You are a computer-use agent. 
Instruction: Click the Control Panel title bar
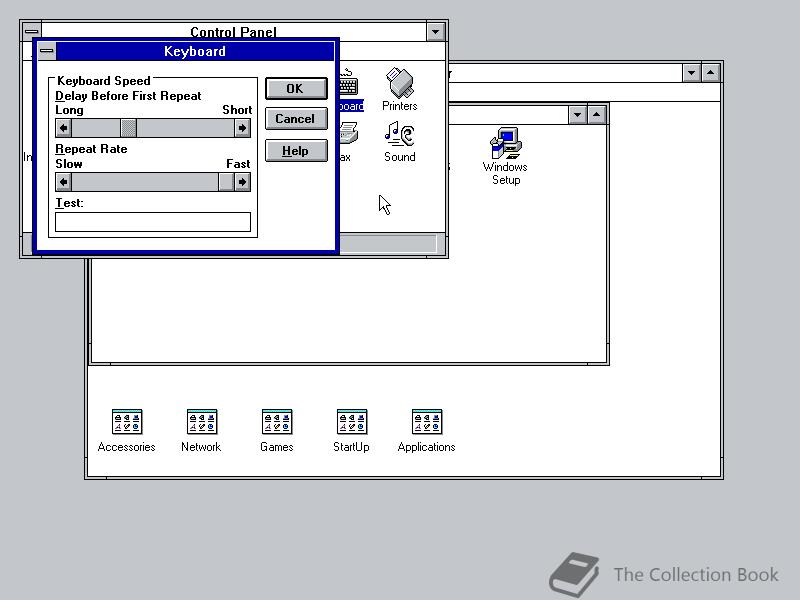pyautogui.click(x=233, y=32)
